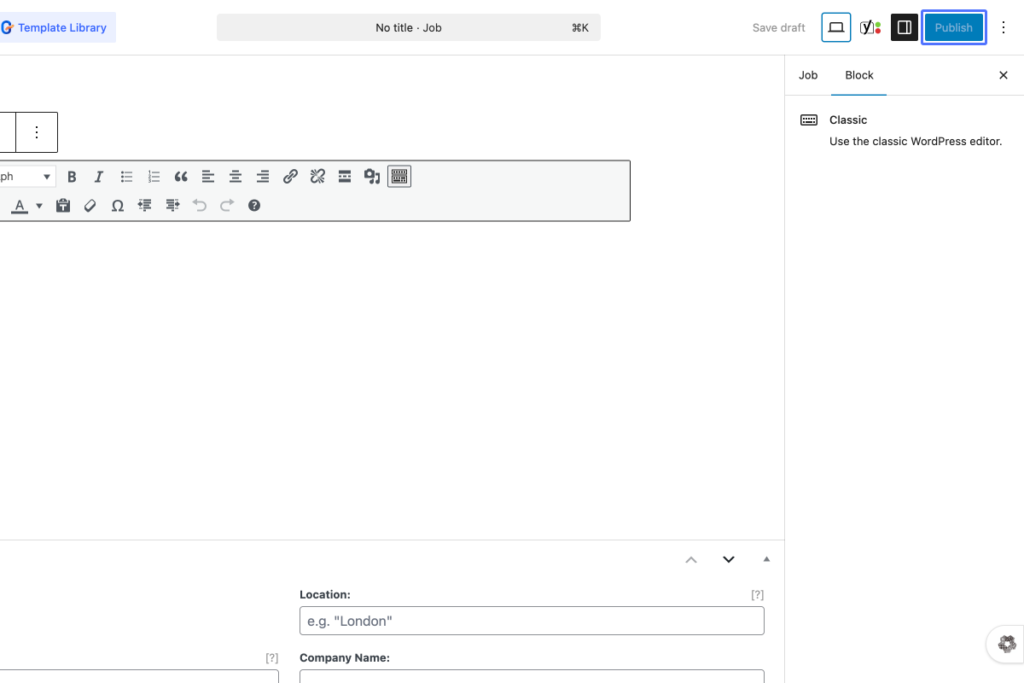Viewport: 1024px width, 683px height.
Task: Insert a numbered list
Action: point(153,176)
